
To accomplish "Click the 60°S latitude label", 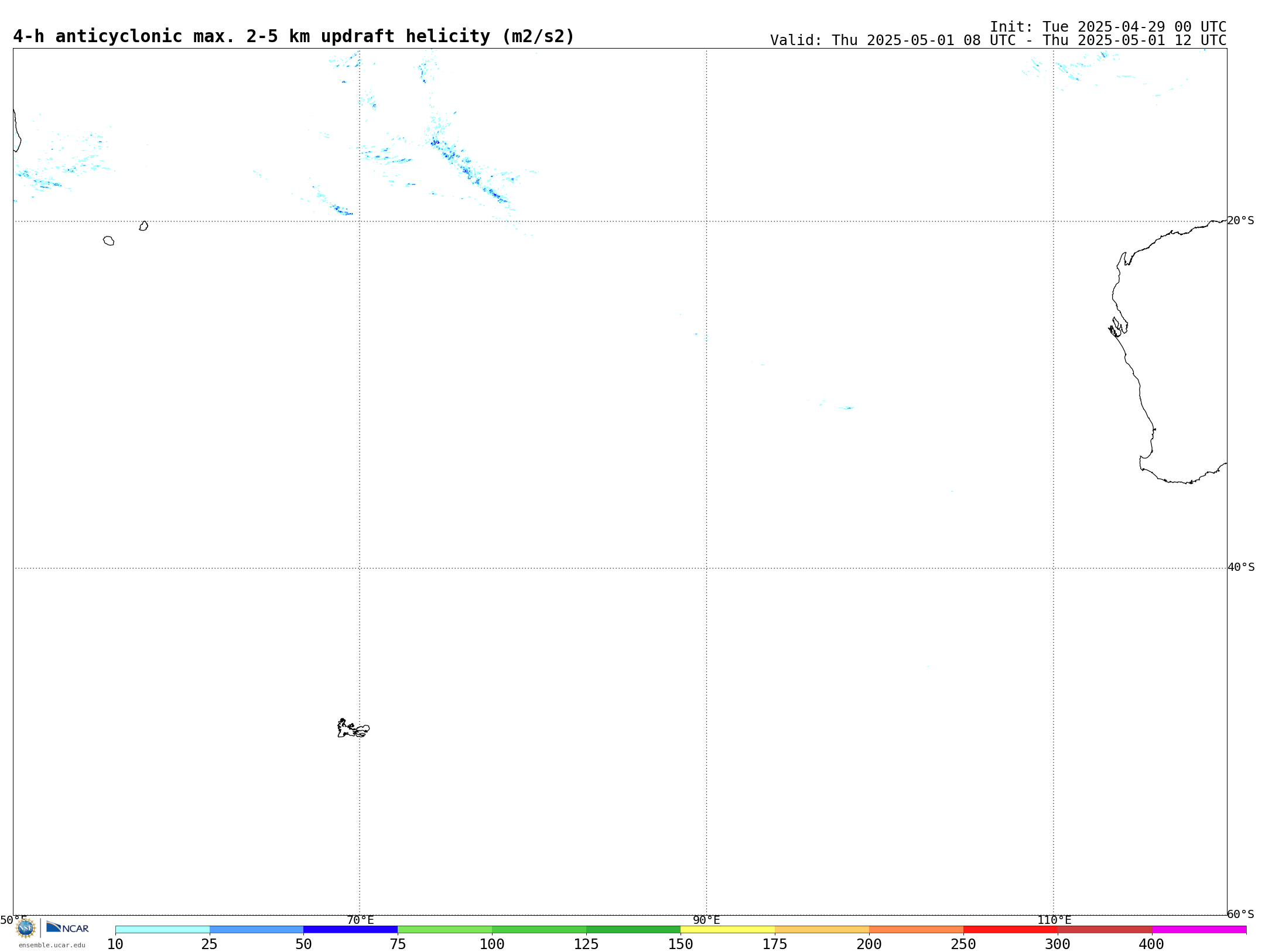I will (x=1241, y=914).
